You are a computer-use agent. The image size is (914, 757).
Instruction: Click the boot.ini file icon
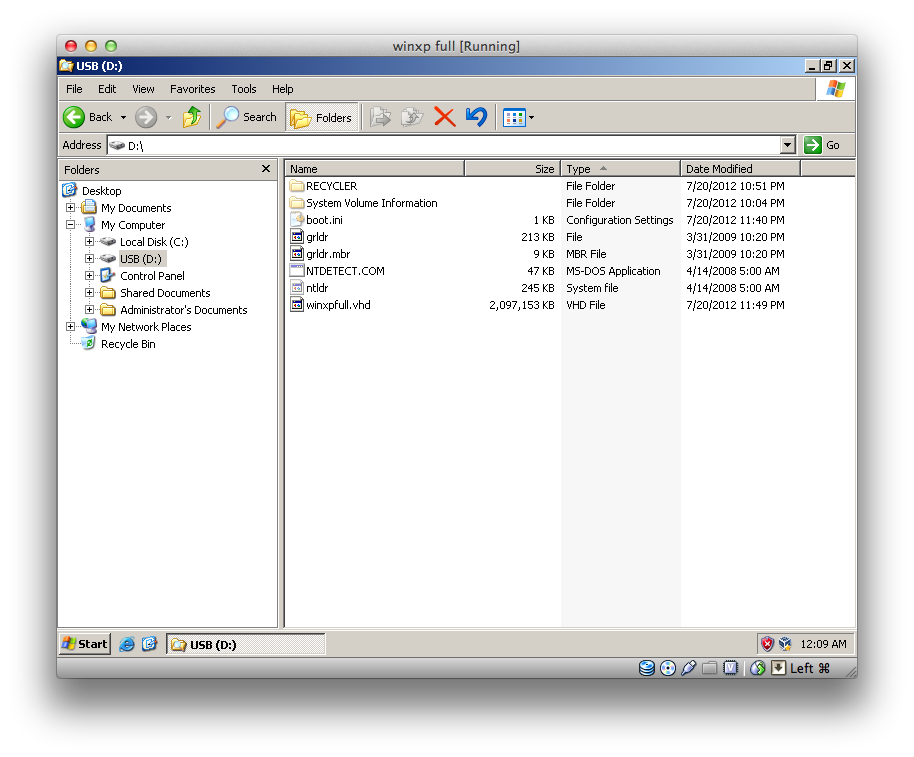tap(297, 220)
